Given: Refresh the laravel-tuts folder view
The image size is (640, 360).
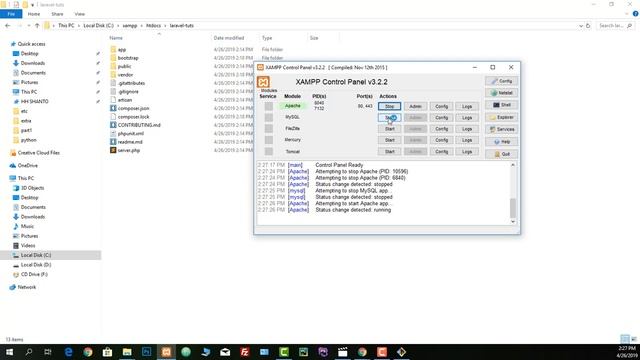Looking at the screenshot, I should (588, 25).
